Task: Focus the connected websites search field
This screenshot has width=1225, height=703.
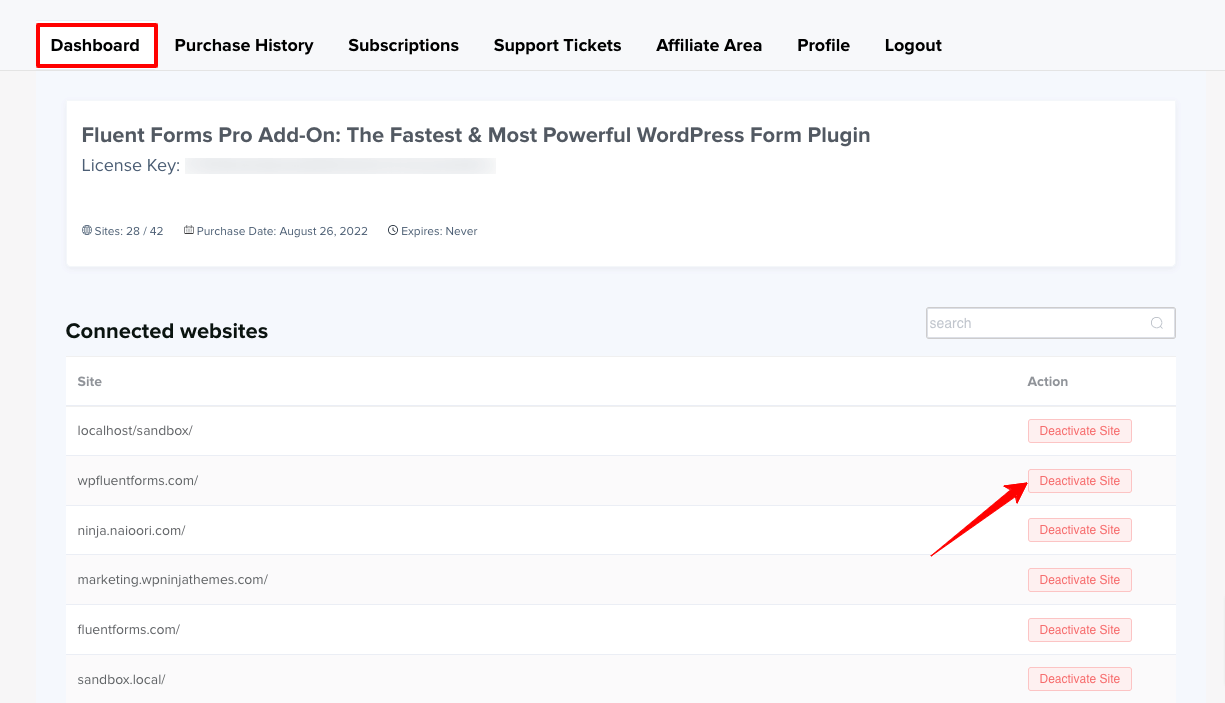Action: 1035,323
